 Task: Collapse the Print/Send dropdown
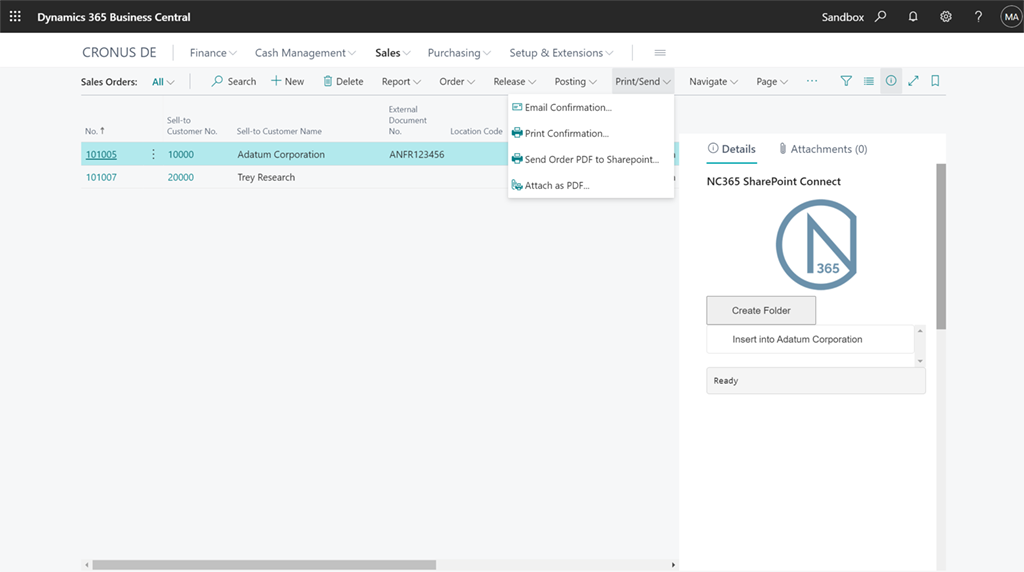pos(643,81)
